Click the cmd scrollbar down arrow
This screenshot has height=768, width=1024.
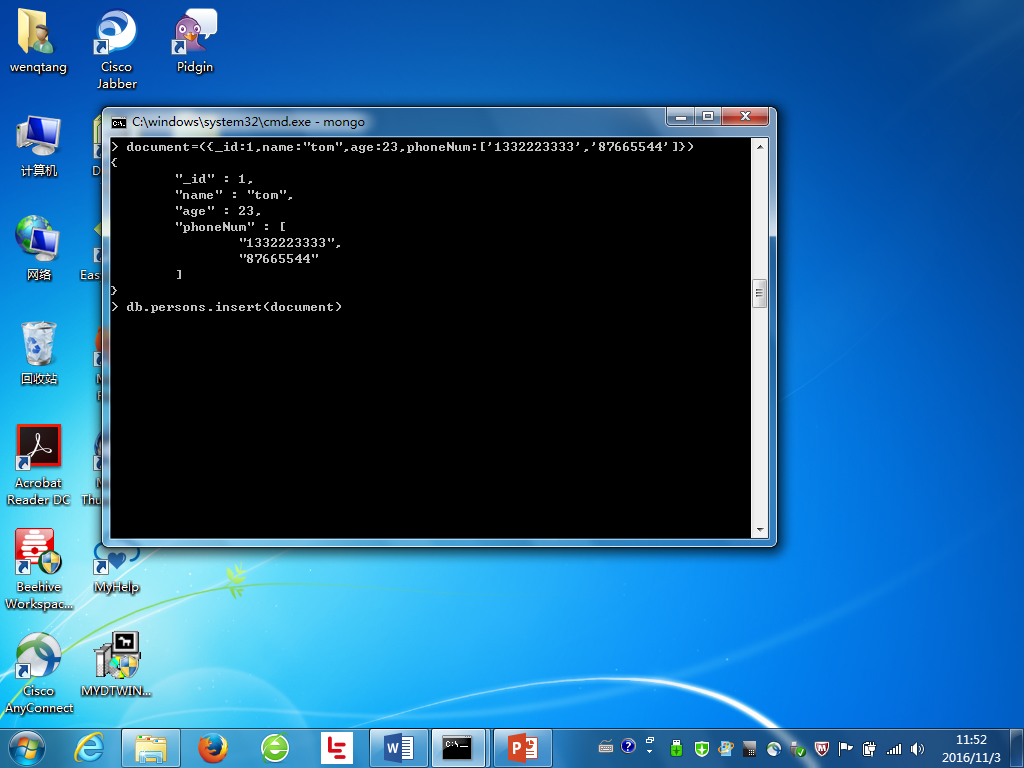click(x=760, y=530)
